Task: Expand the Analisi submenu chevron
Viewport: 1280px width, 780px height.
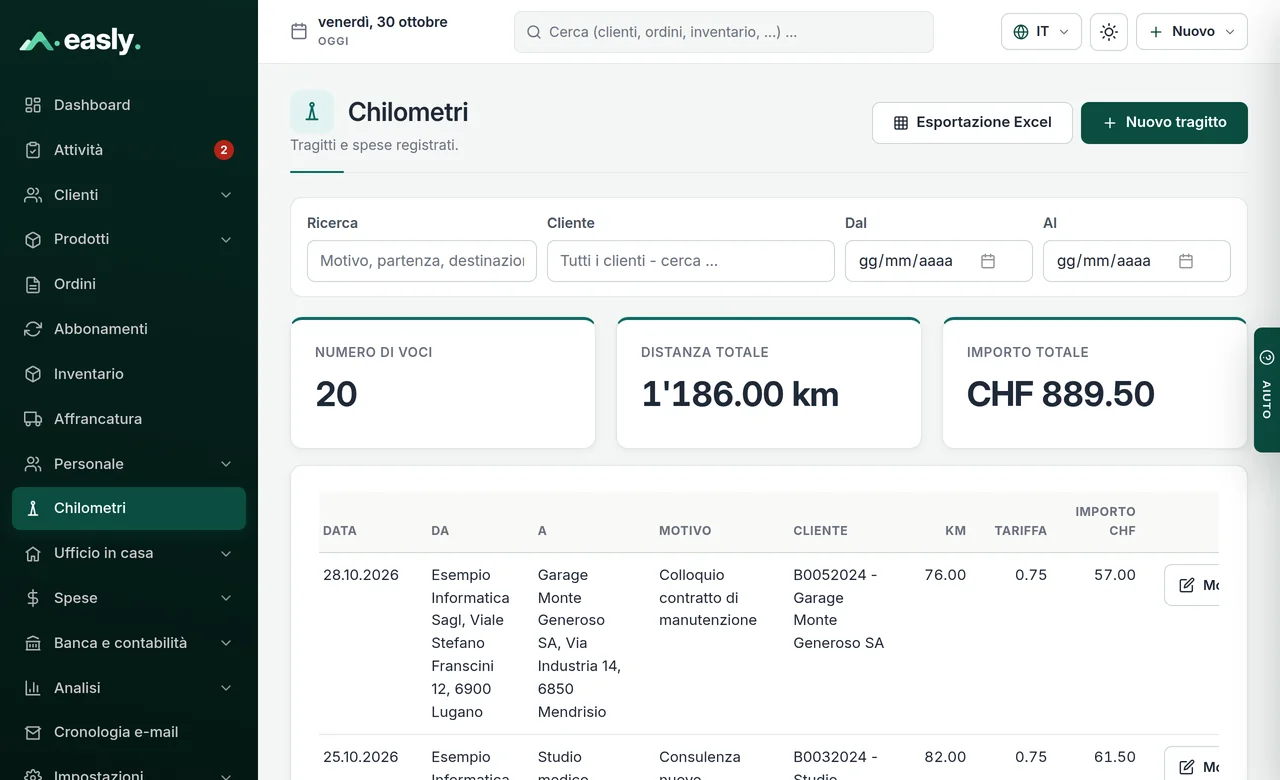Action: point(226,688)
